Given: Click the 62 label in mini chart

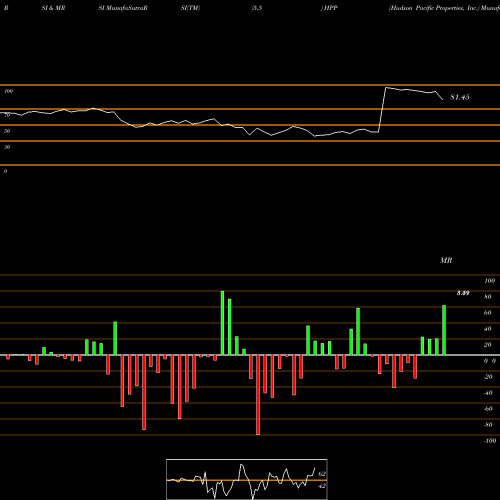Looking at the screenshot, I should (322, 474).
